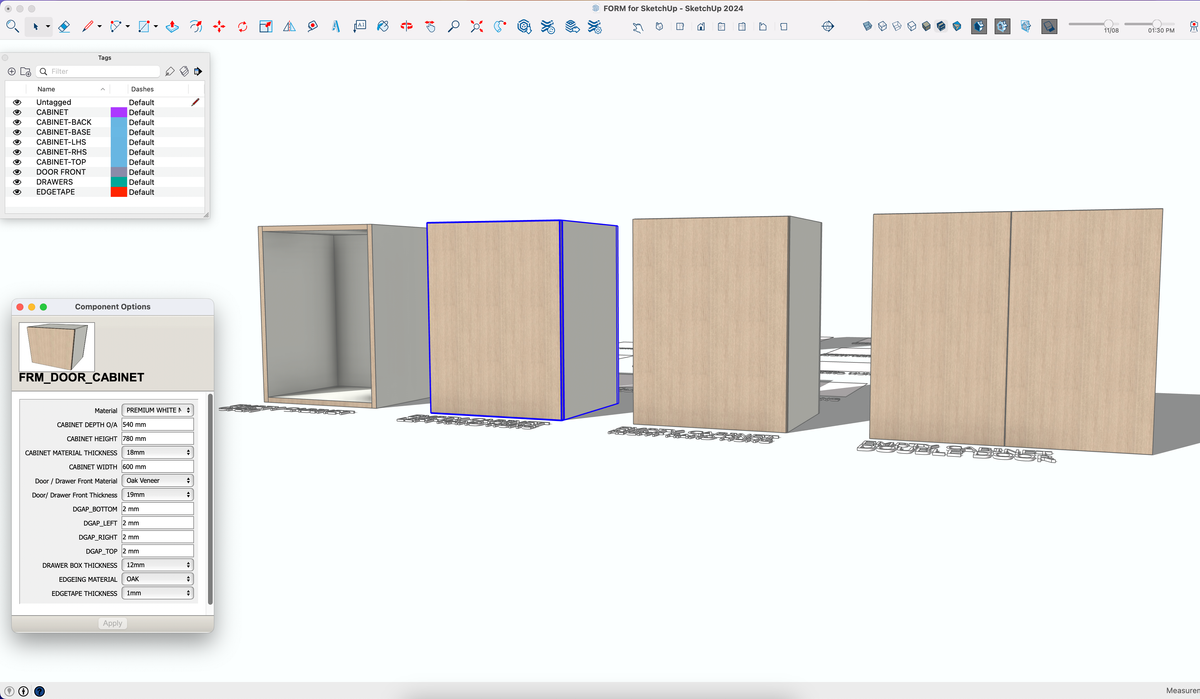Hide the CABINET tag with its eye toggle

point(17,112)
